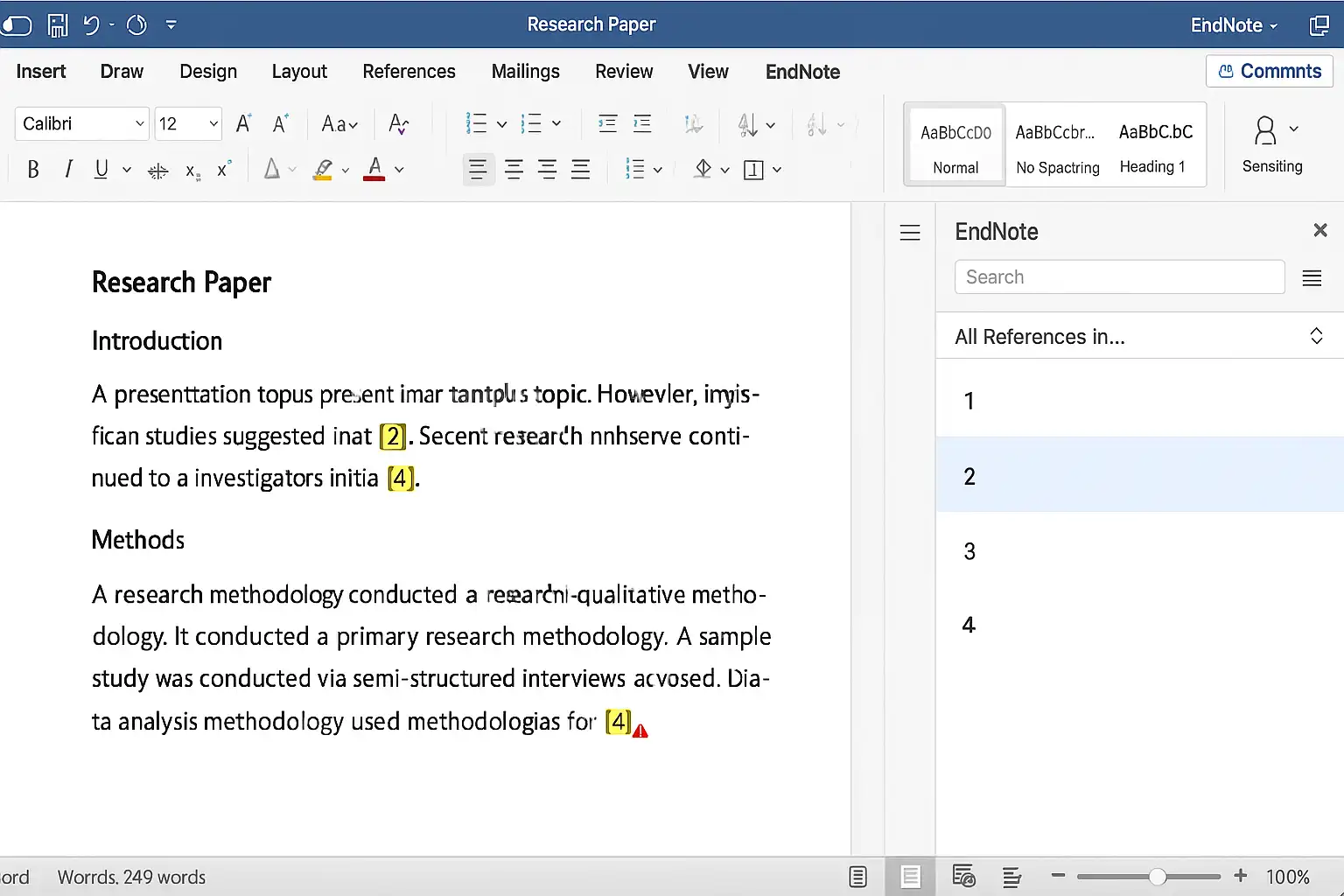Click the Sensitivity person icon
The image size is (1344, 896).
pyautogui.click(x=1265, y=131)
